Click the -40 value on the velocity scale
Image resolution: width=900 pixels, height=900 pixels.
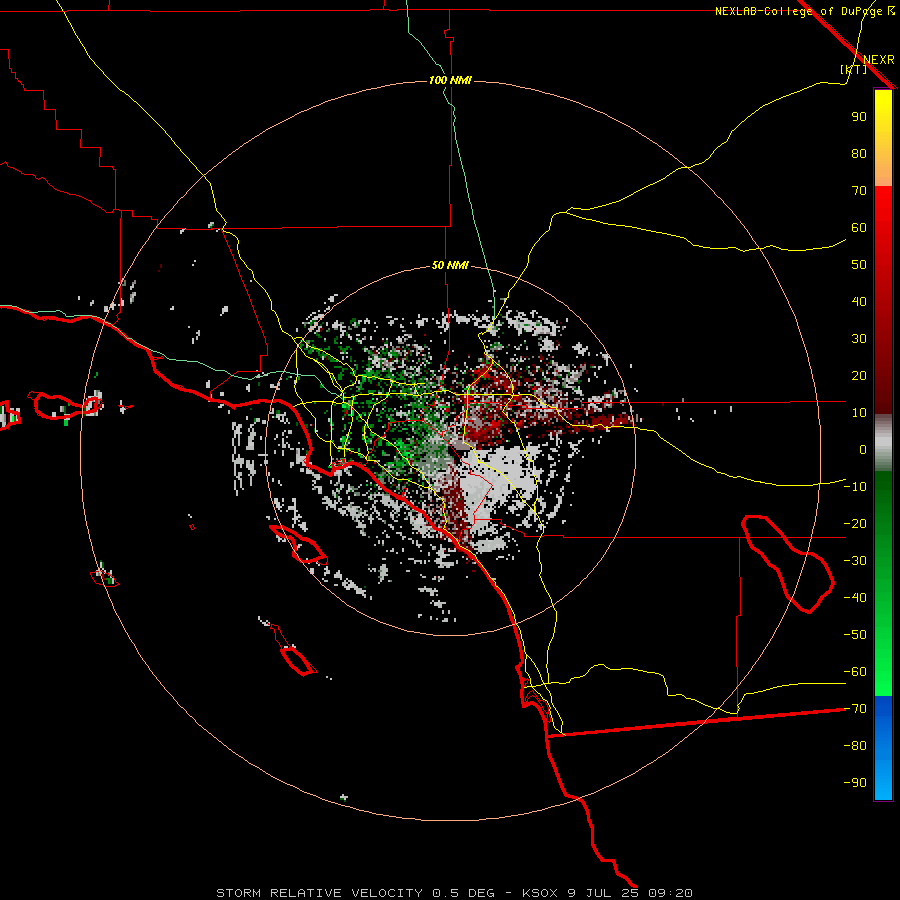[855, 598]
